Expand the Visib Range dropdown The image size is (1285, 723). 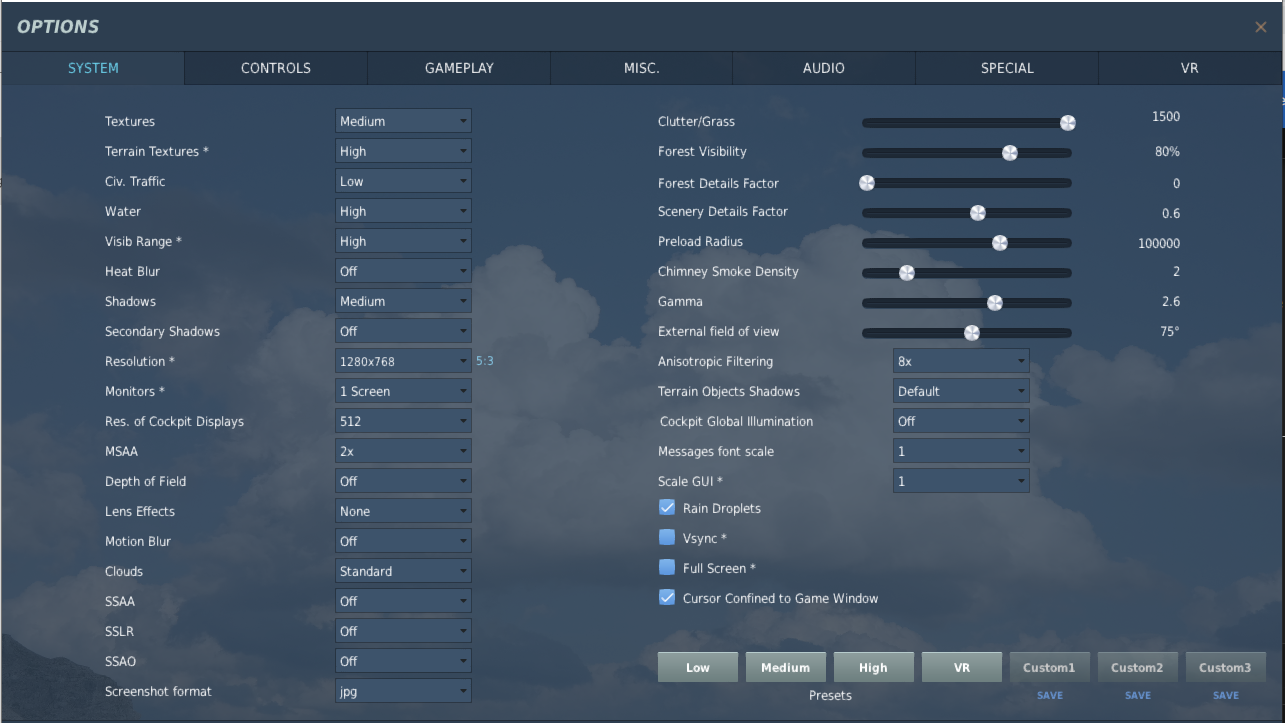coord(403,241)
